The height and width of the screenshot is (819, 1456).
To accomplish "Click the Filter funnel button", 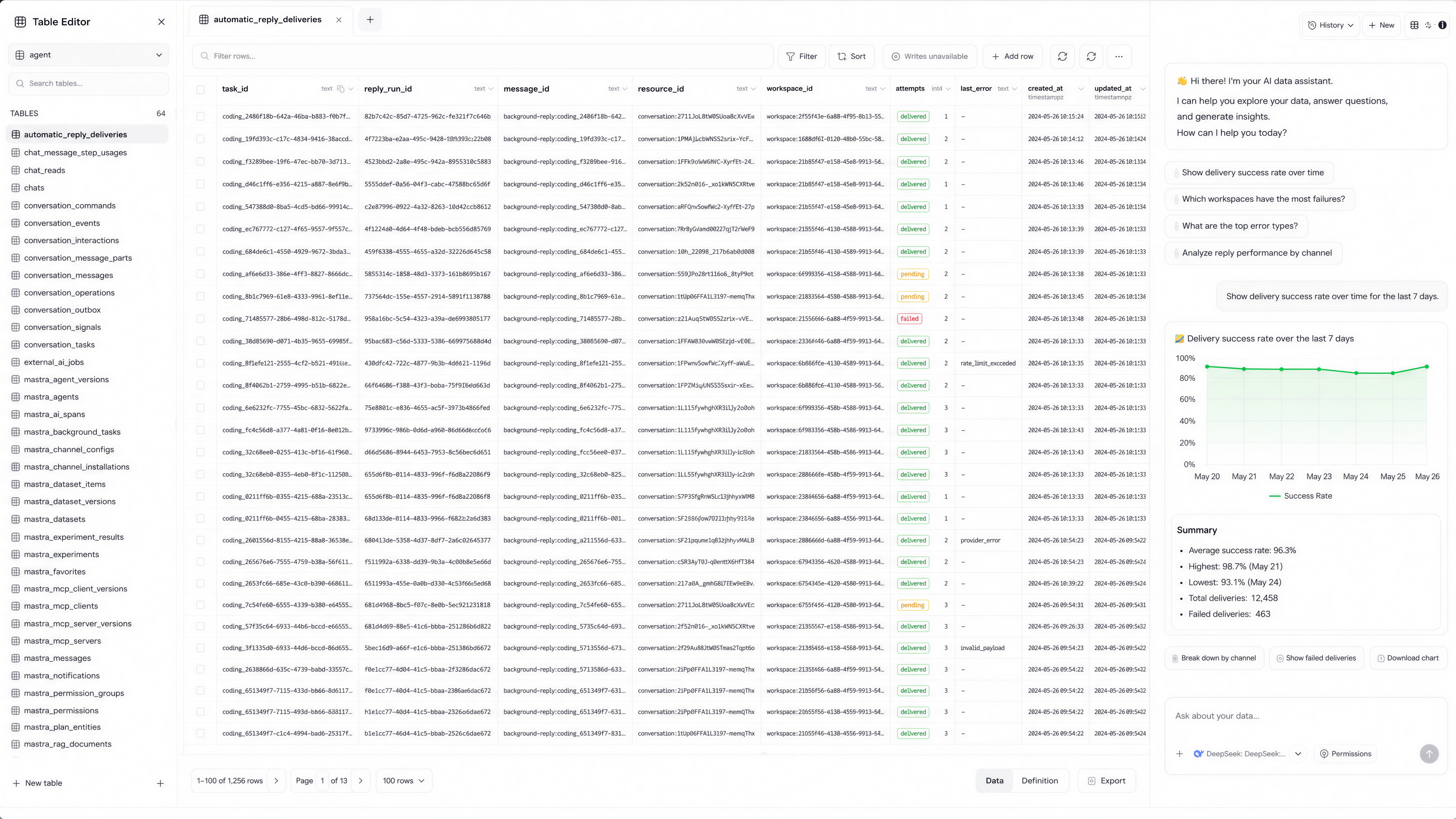I will click(x=802, y=57).
